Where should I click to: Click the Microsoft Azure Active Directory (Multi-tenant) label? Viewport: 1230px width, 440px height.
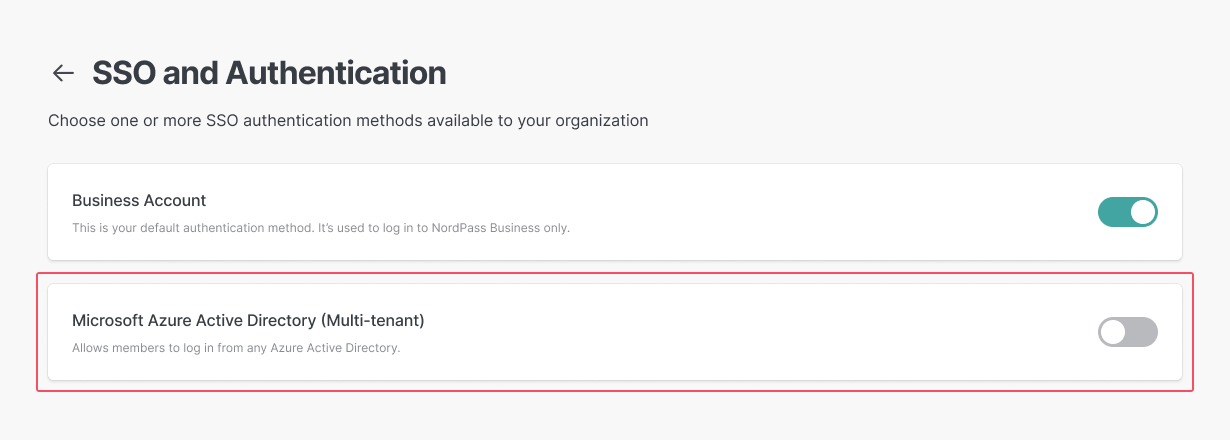(x=248, y=321)
